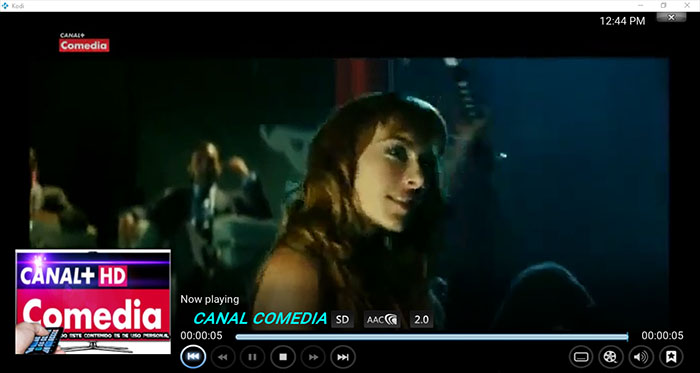
Task: Click the 2.0 audio channels badge
Action: (x=421, y=319)
